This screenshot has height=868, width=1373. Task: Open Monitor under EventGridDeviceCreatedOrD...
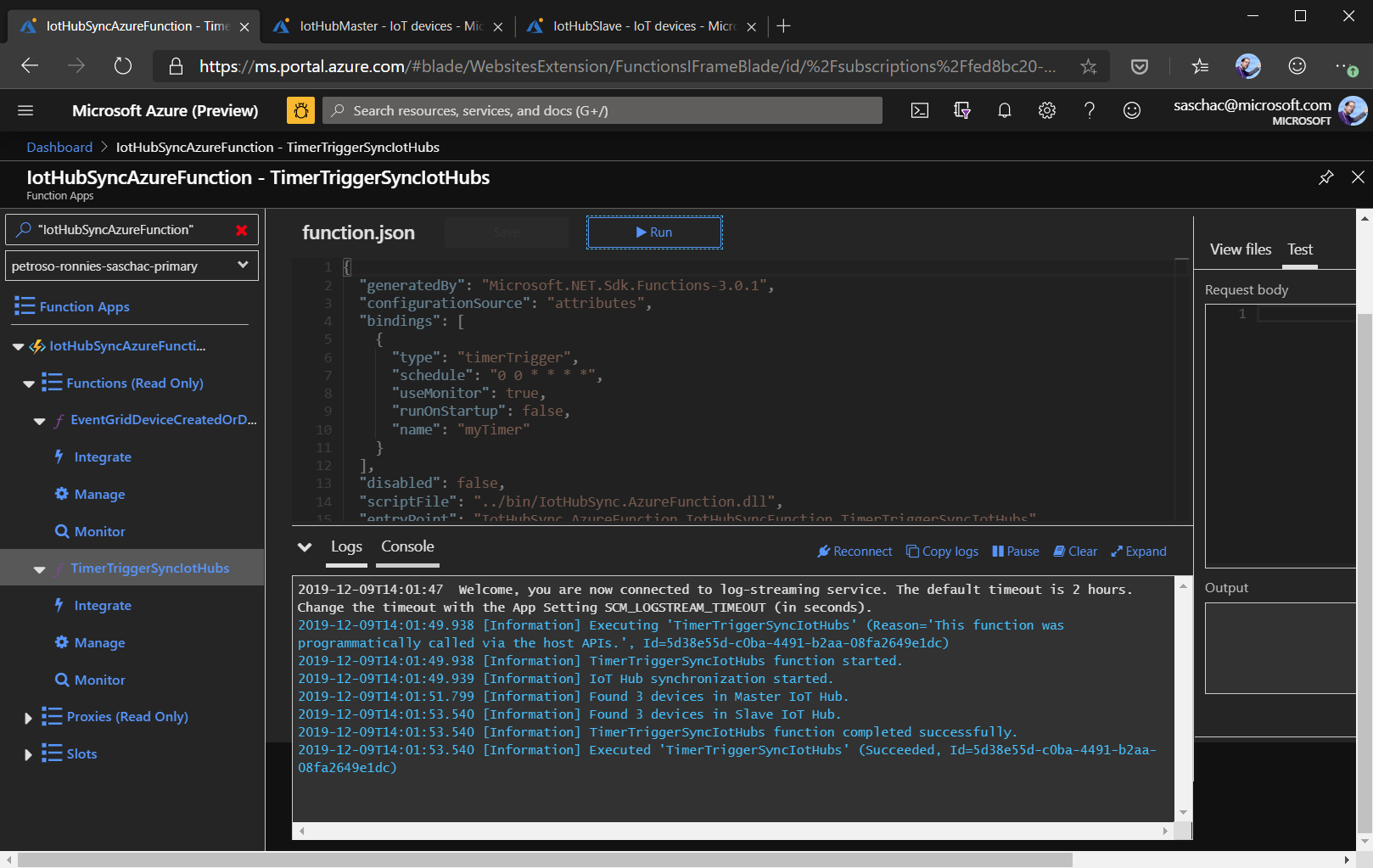click(x=99, y=532)
